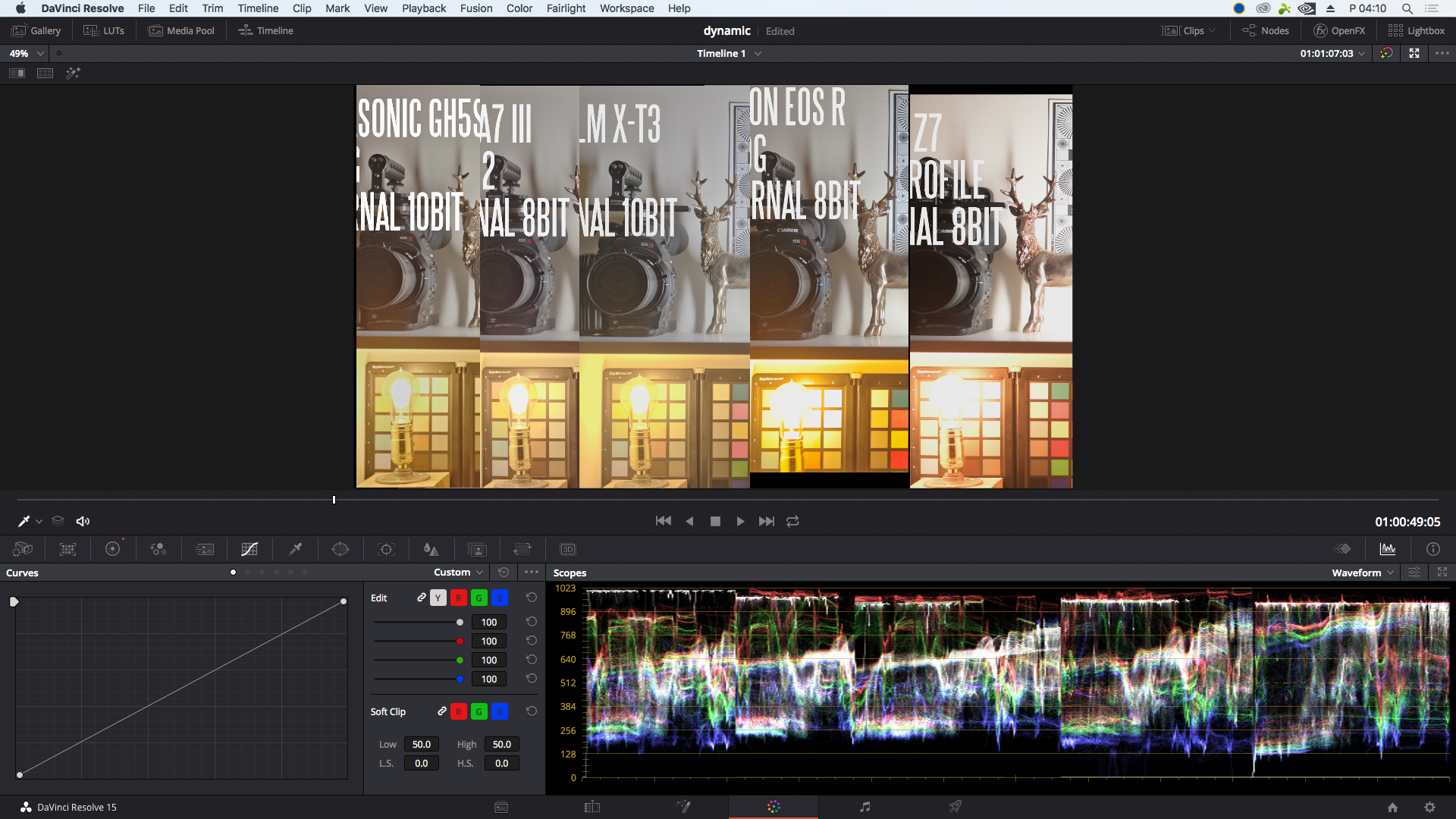The height and width of the screenshot is (819, 1456).
Task: Open the 3D stereoscopic palette
Action: pos(568,549)
